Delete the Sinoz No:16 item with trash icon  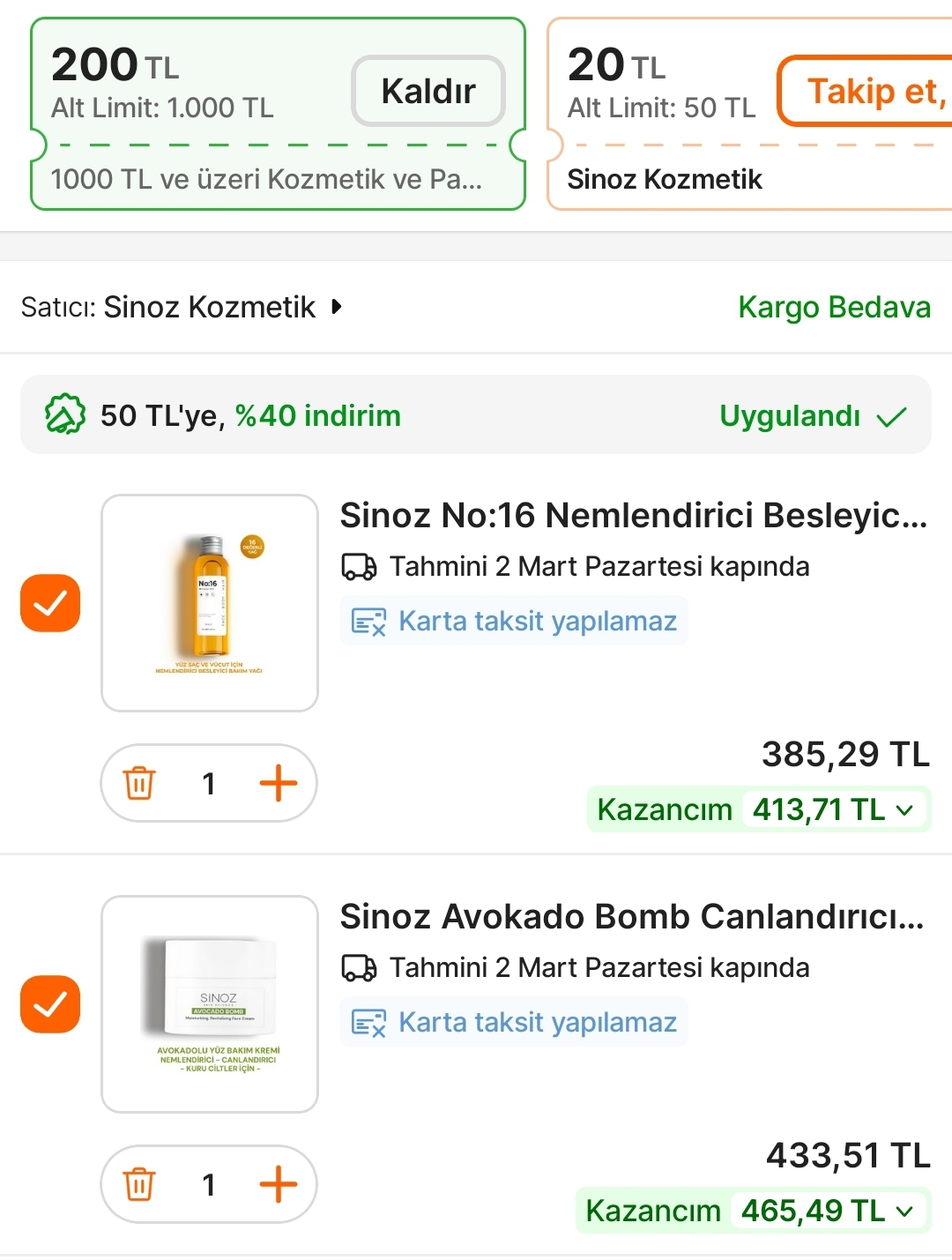click(139, 783)
